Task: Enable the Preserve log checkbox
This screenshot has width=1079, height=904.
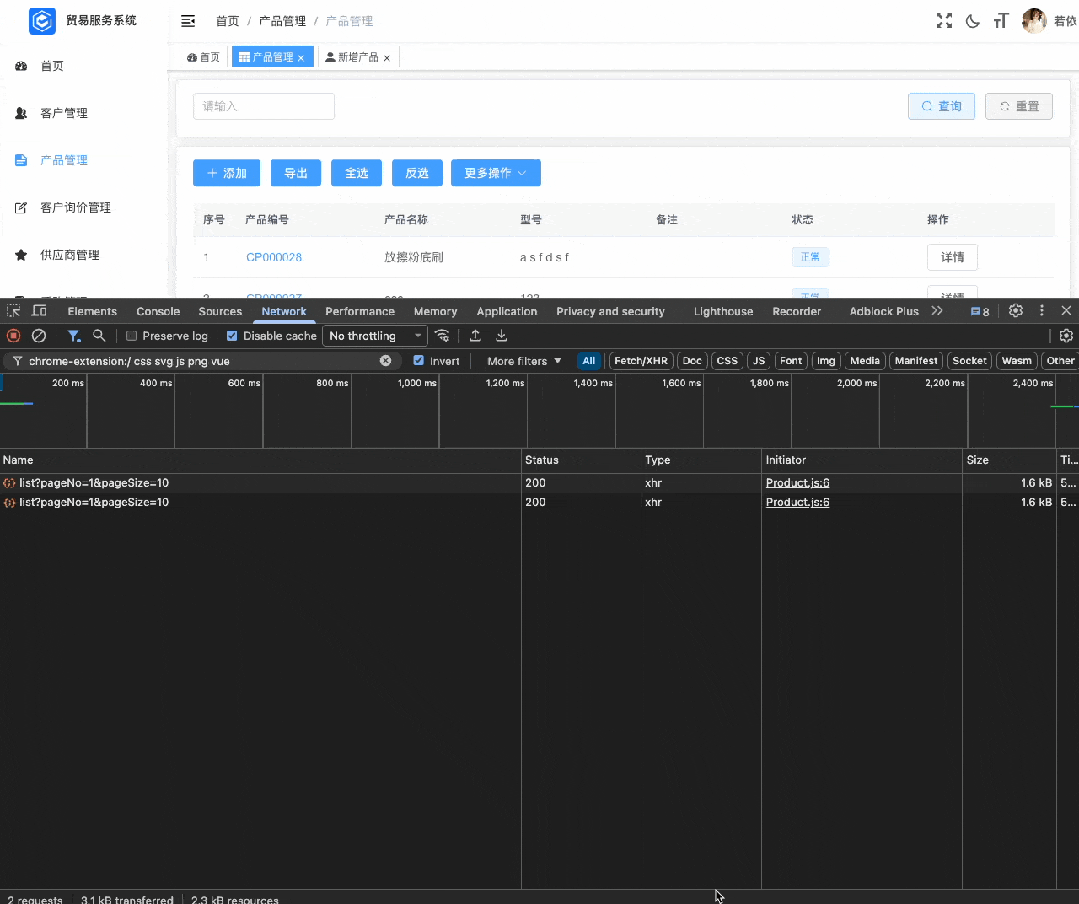Action: pos(132,336)
